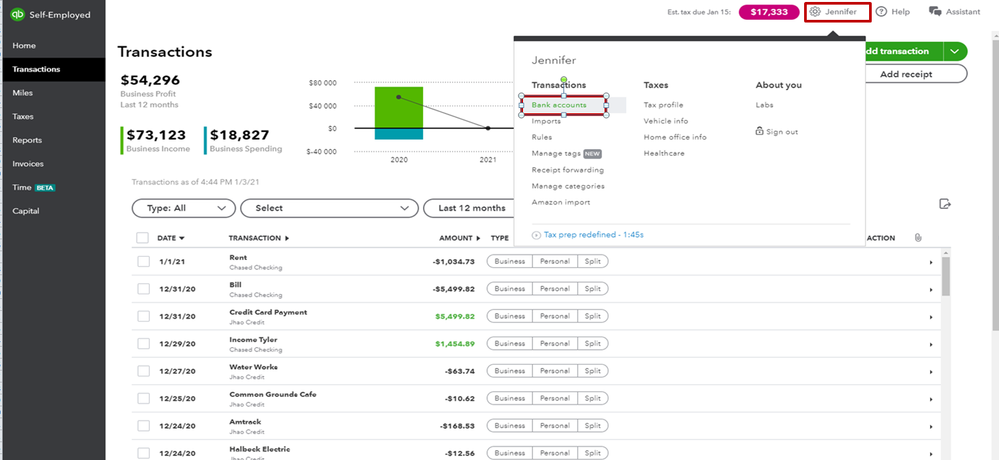
Task: Open the Type: All dropdown
Action: 183,208
